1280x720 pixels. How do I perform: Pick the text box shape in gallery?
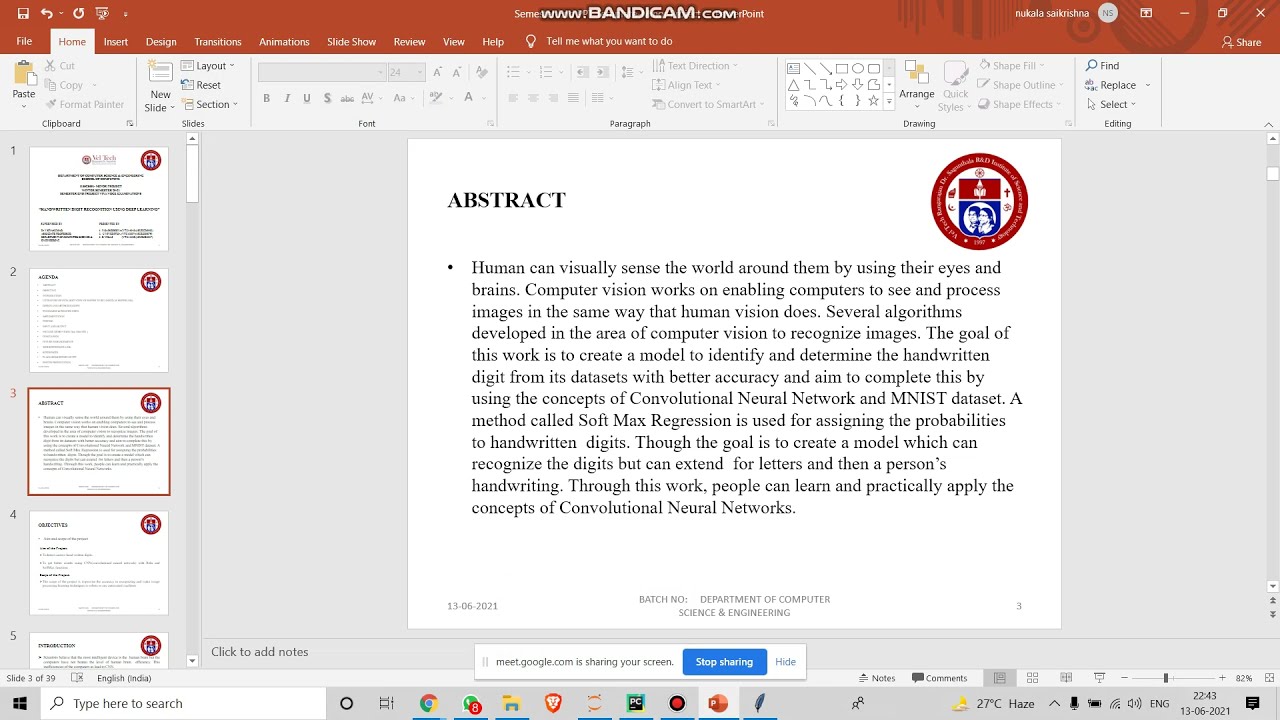(x=794, y=68)
